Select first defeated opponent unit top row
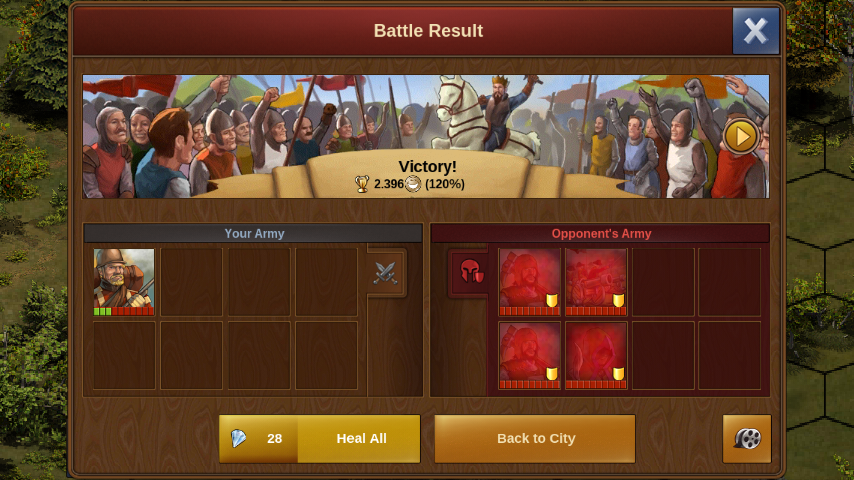 tap(529, 282)
